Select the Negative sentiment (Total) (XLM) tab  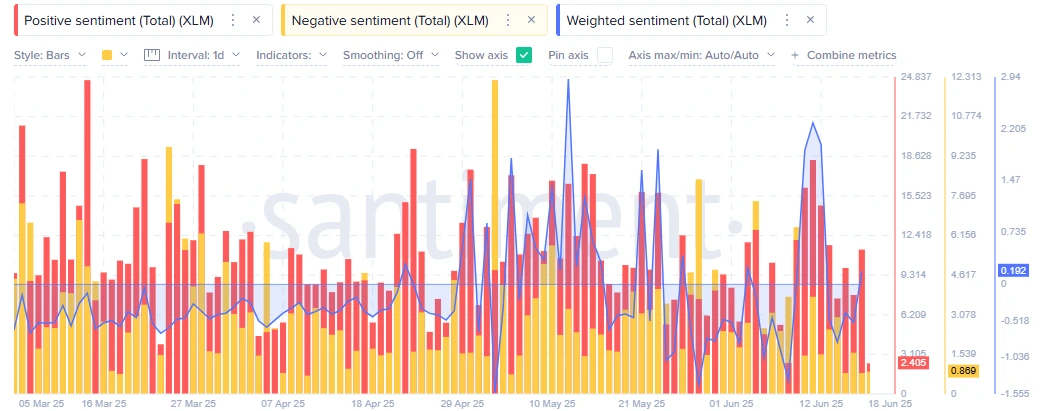click(390, 21)
